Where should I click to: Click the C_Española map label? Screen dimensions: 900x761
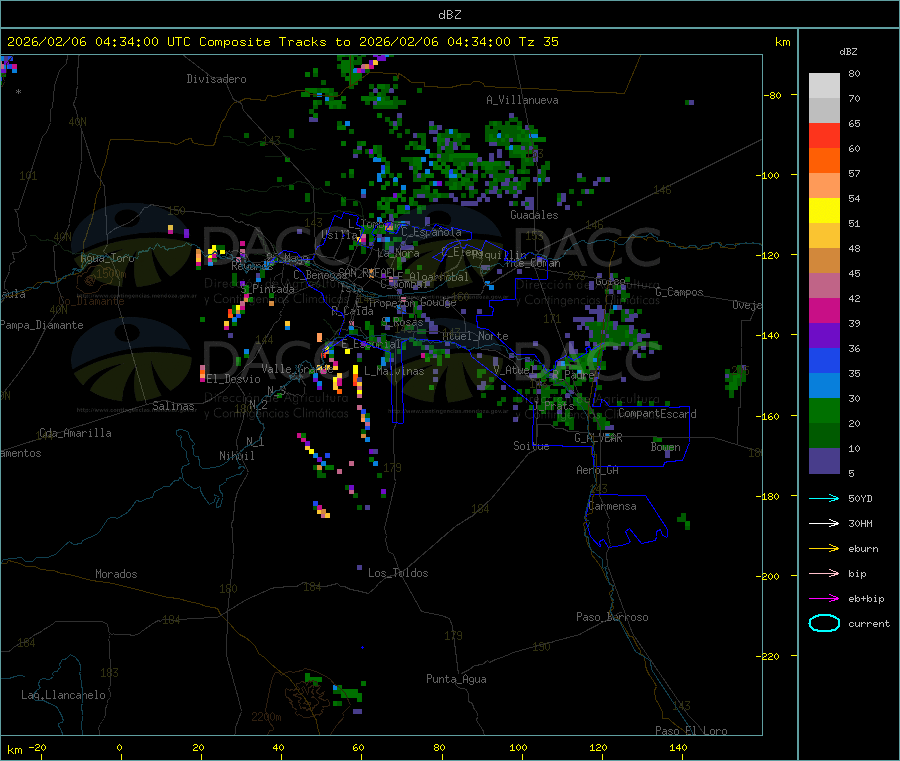click(431, 232)
